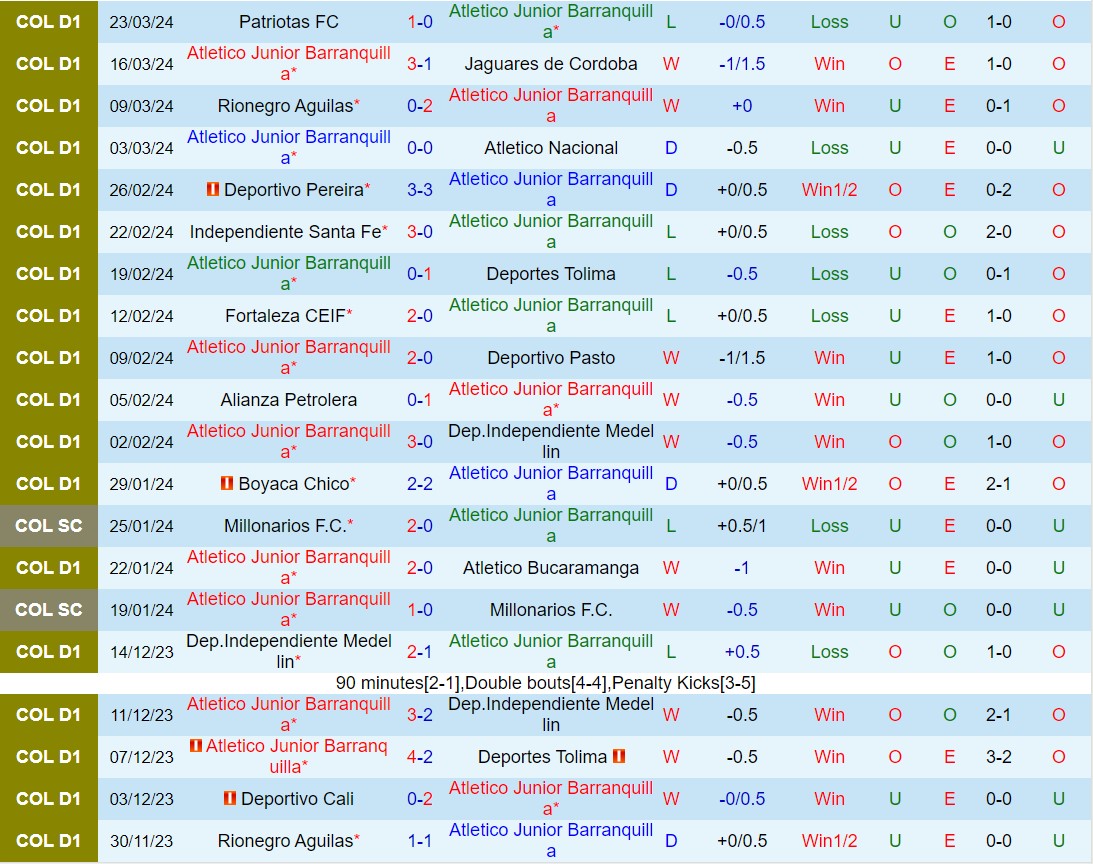
Task: Open the Patriotas FC team link
Action: (x=289, y=22)
